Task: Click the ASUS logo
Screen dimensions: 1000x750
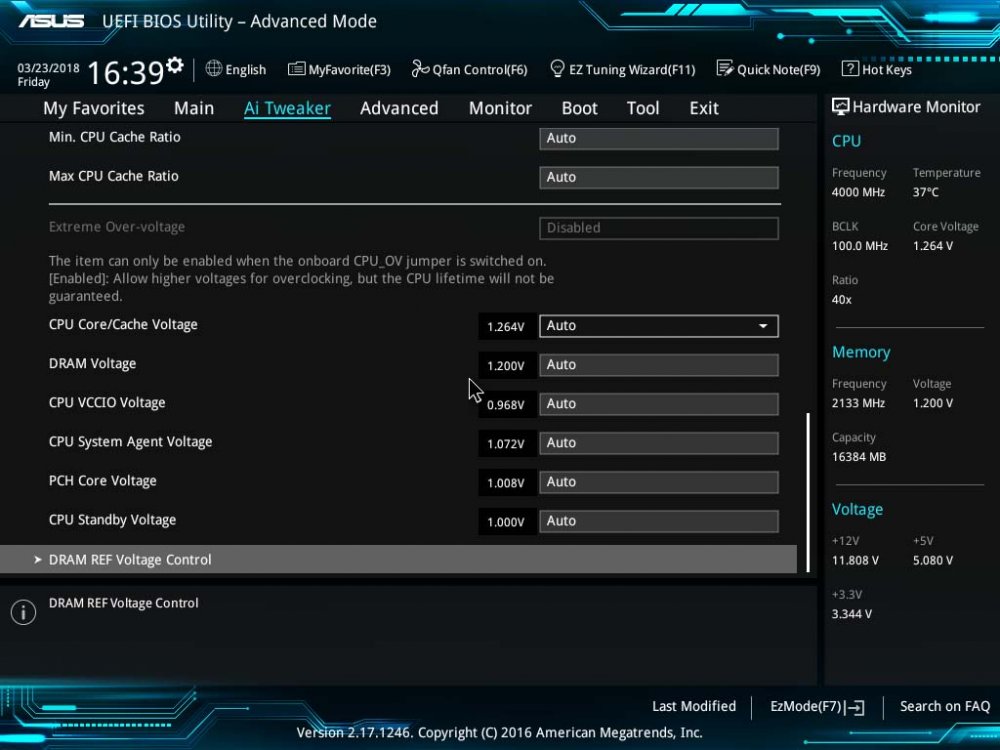Action: click(x=51, y=21)
